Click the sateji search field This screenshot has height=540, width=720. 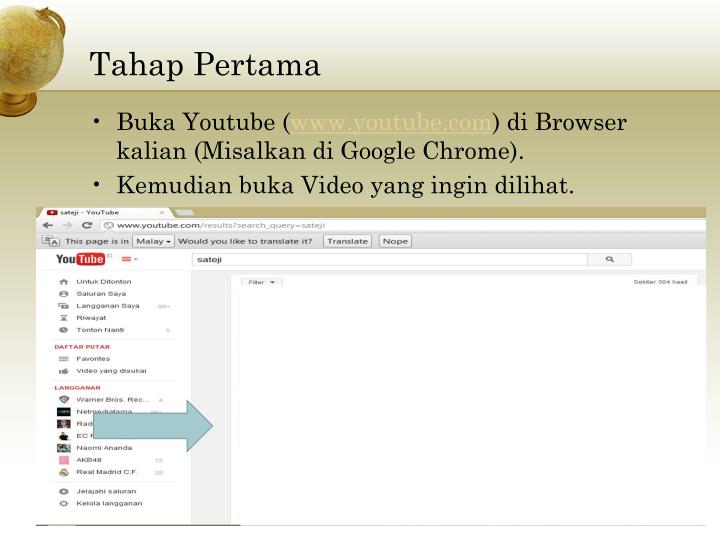(x=389, y=259)
